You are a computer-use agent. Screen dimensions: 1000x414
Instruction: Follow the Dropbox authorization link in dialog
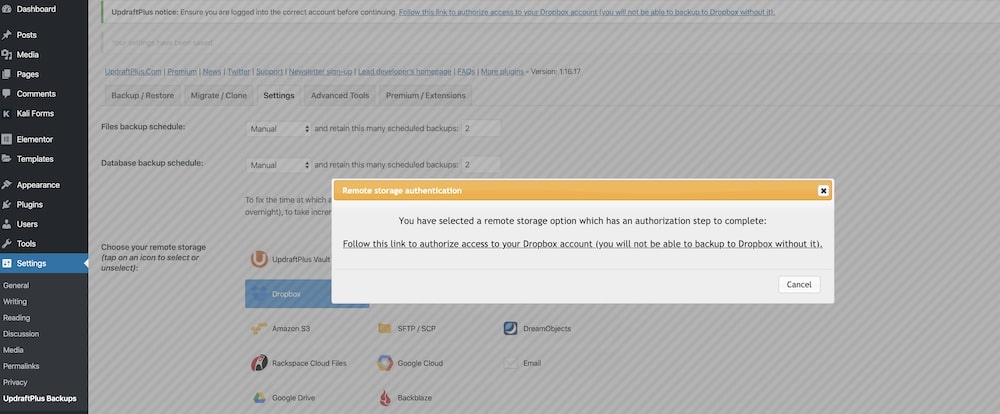point(582,244)
